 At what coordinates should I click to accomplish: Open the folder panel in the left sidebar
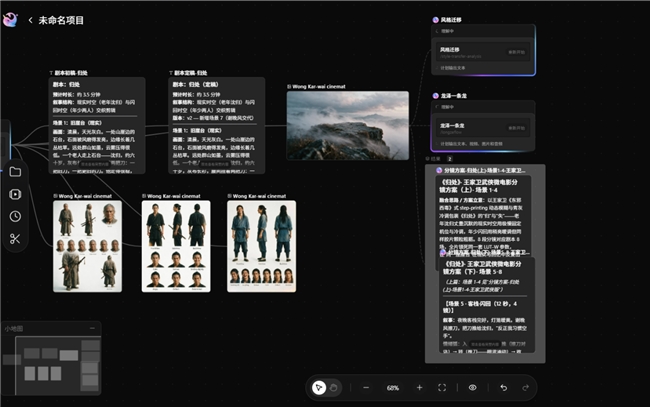(x=15, y=172)
